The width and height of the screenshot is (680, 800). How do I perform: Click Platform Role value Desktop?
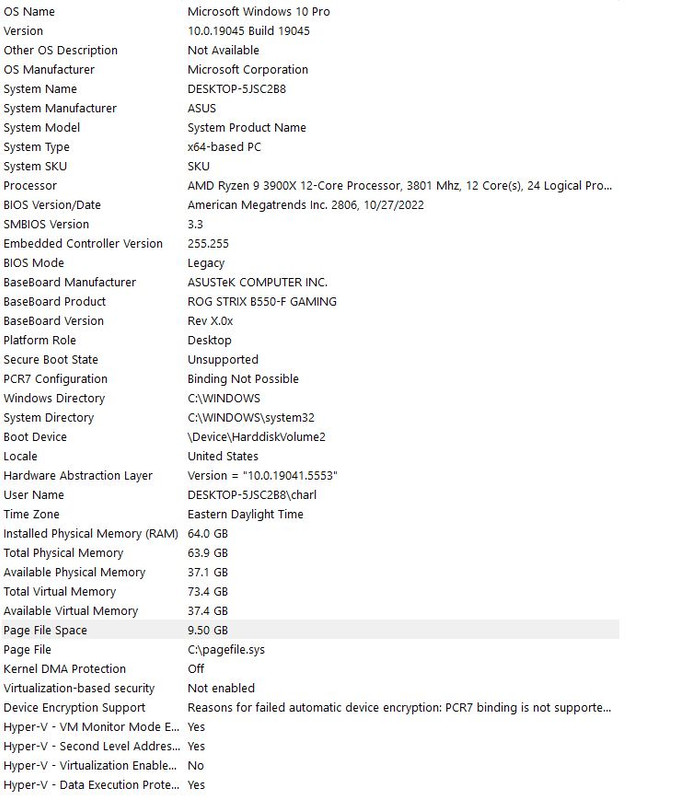click(x=209, y=340)
